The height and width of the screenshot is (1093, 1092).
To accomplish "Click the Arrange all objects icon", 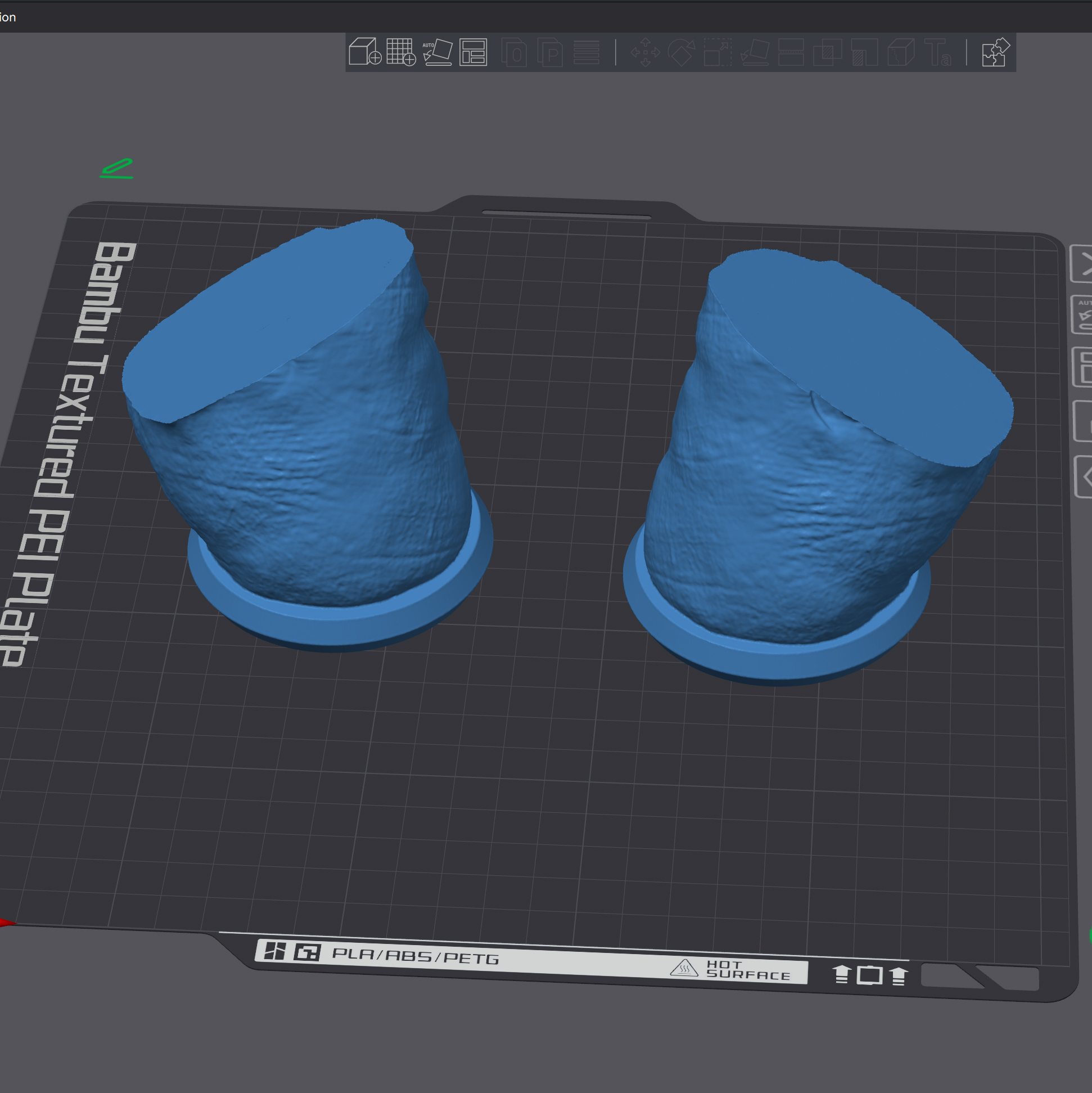I will coord(473,52).
